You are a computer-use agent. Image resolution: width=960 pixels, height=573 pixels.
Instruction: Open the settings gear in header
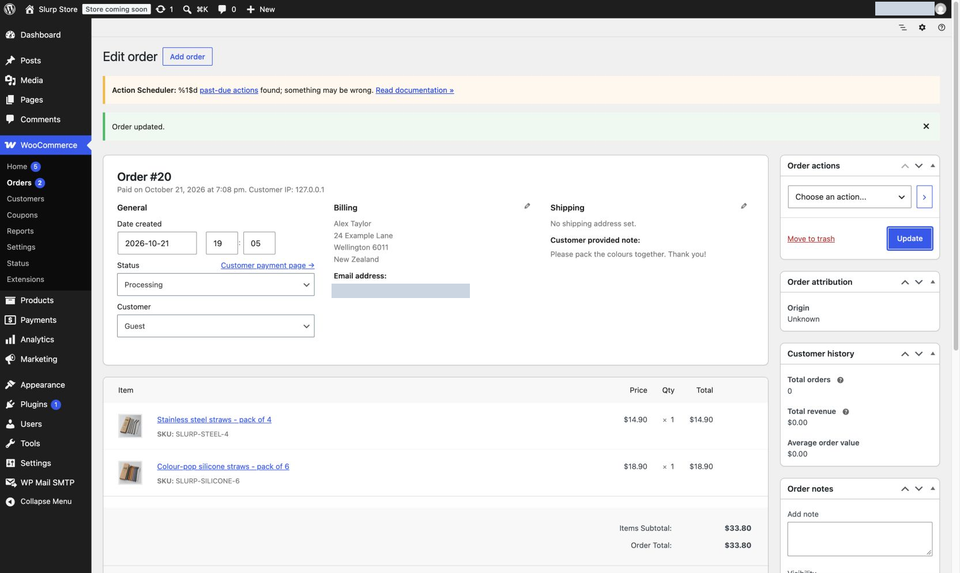(x=922, y=28)
